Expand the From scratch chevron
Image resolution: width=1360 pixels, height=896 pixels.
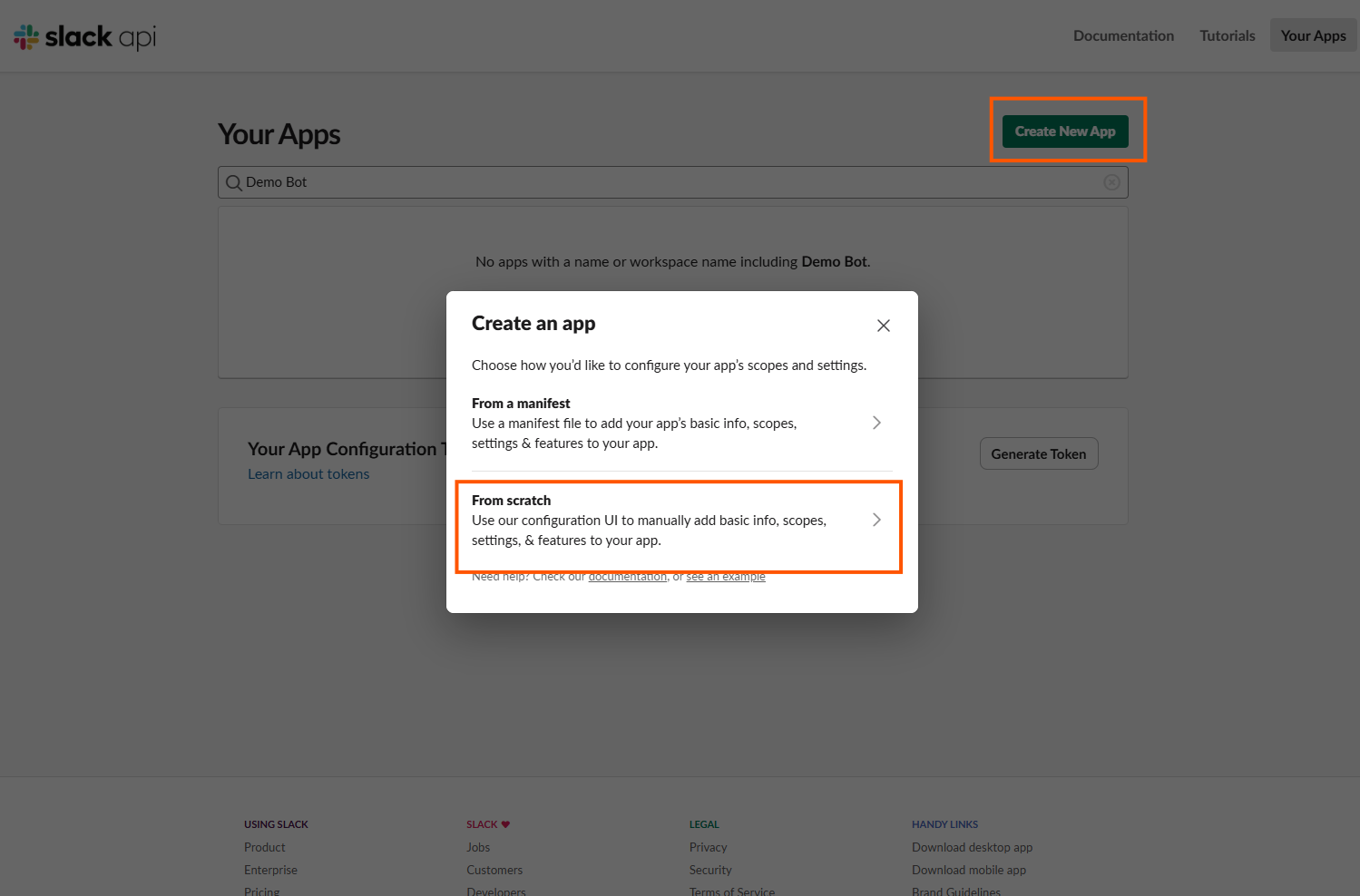click(x=876, y=520)
